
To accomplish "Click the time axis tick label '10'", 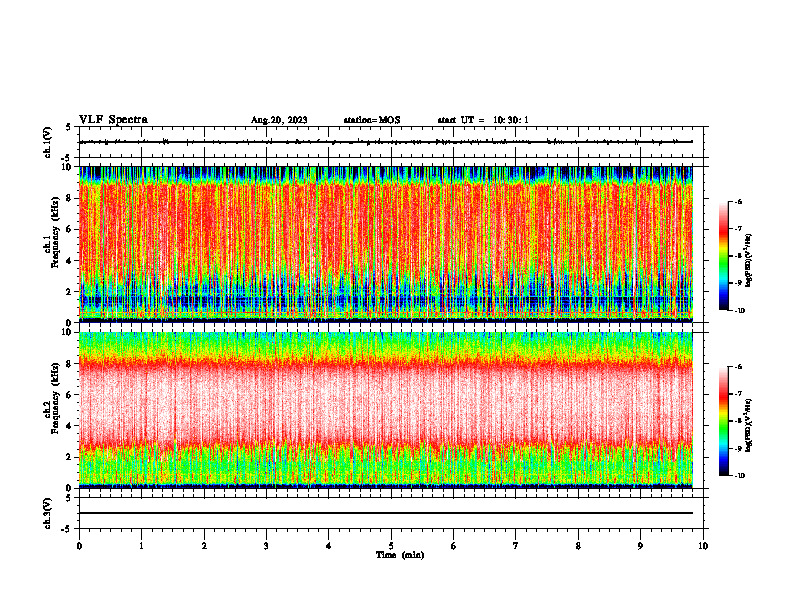I will (703, 546).
